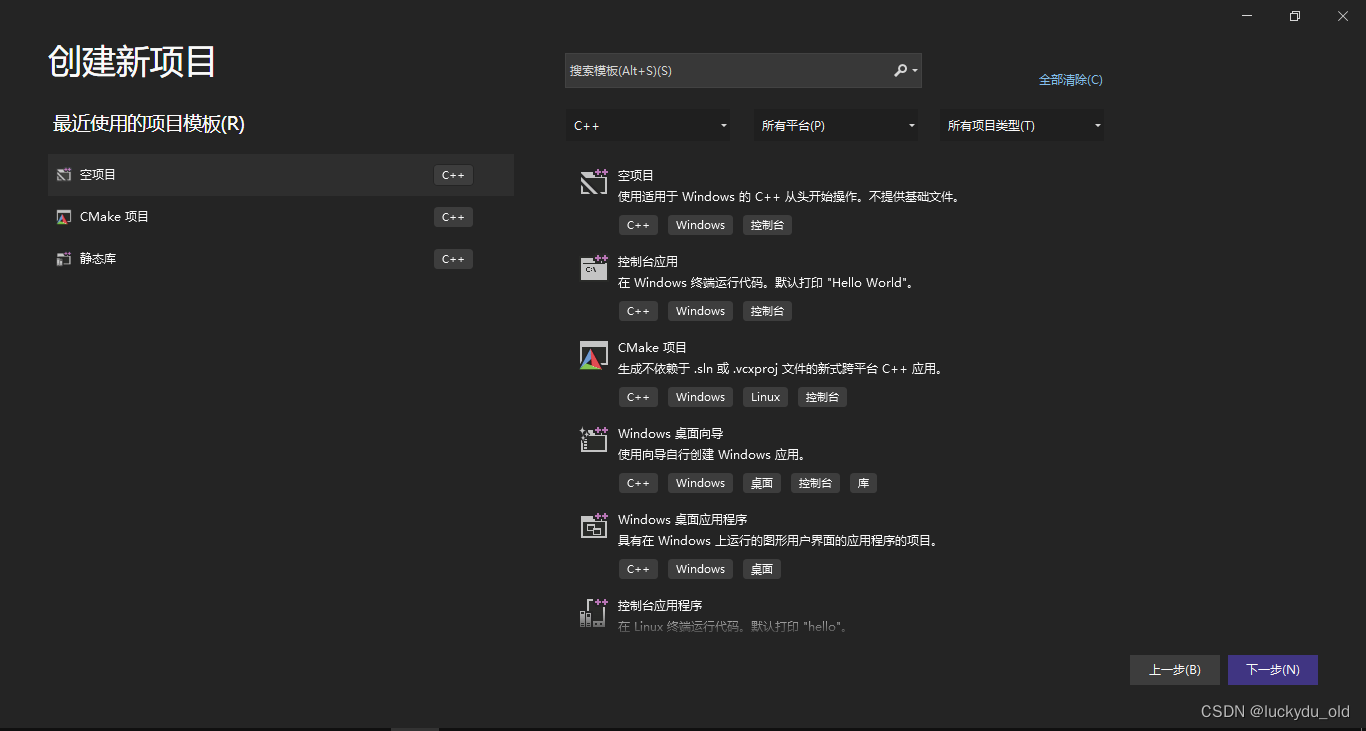Click the 上一步(B) button
The width and height of the screenshot is (1366, 731).
pyautogui.click(x=1174, y=670)
